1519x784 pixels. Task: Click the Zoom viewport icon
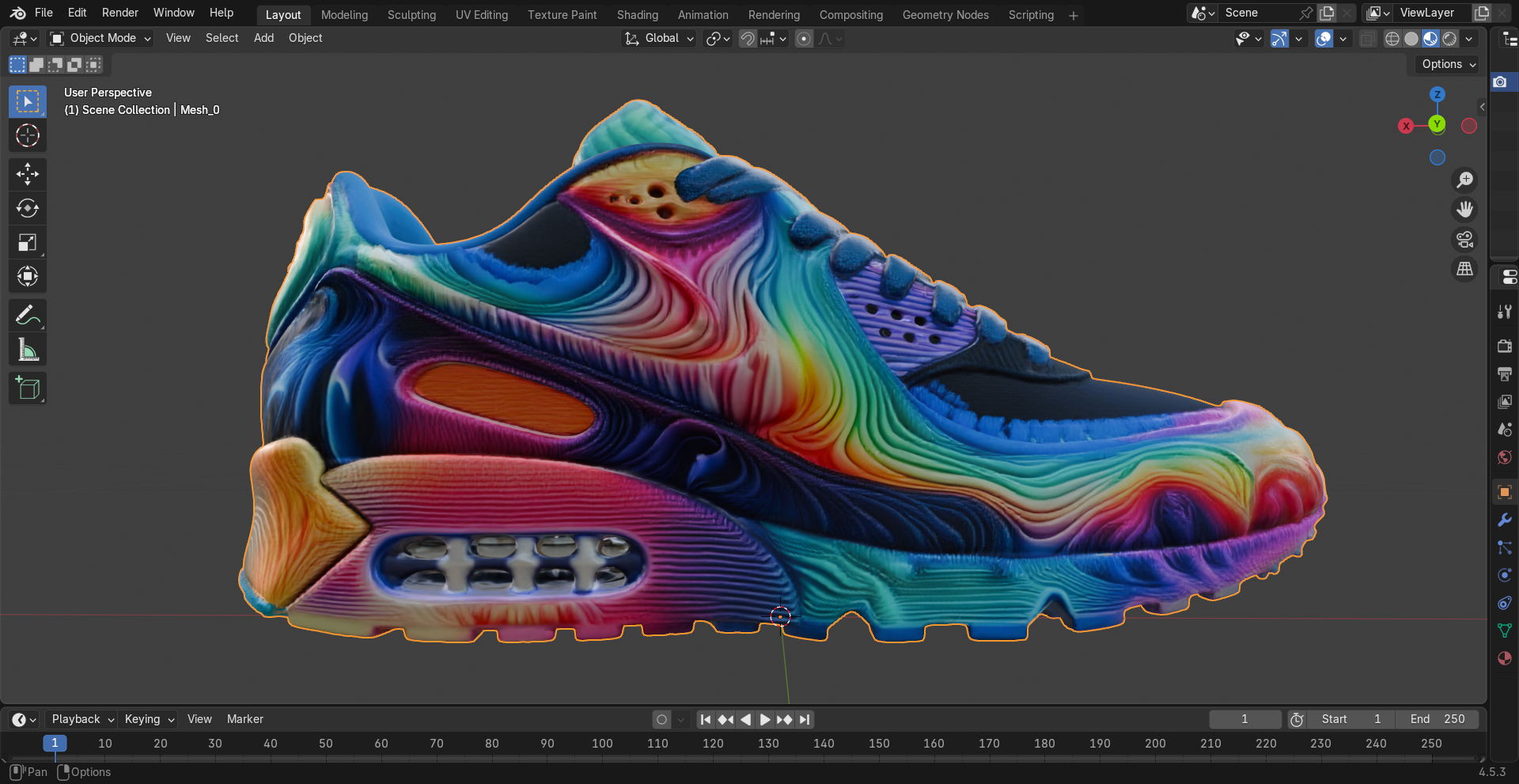[x=1465, y=180]
